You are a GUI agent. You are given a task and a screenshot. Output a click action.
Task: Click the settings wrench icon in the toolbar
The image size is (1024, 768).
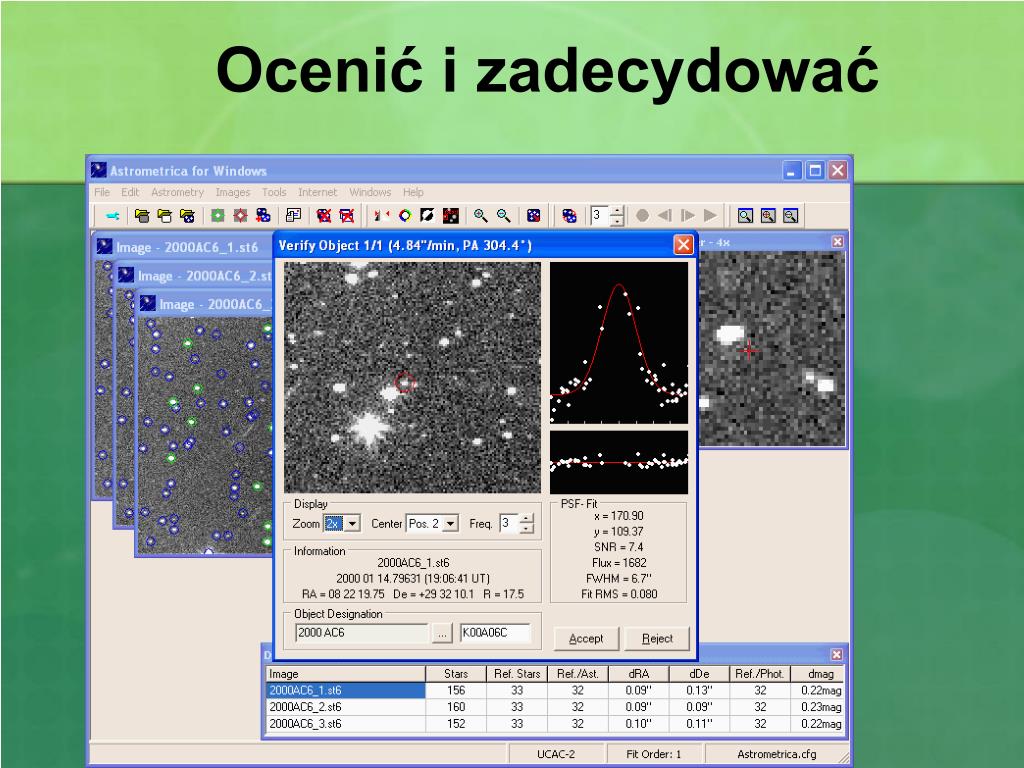(x=112, y=216)
